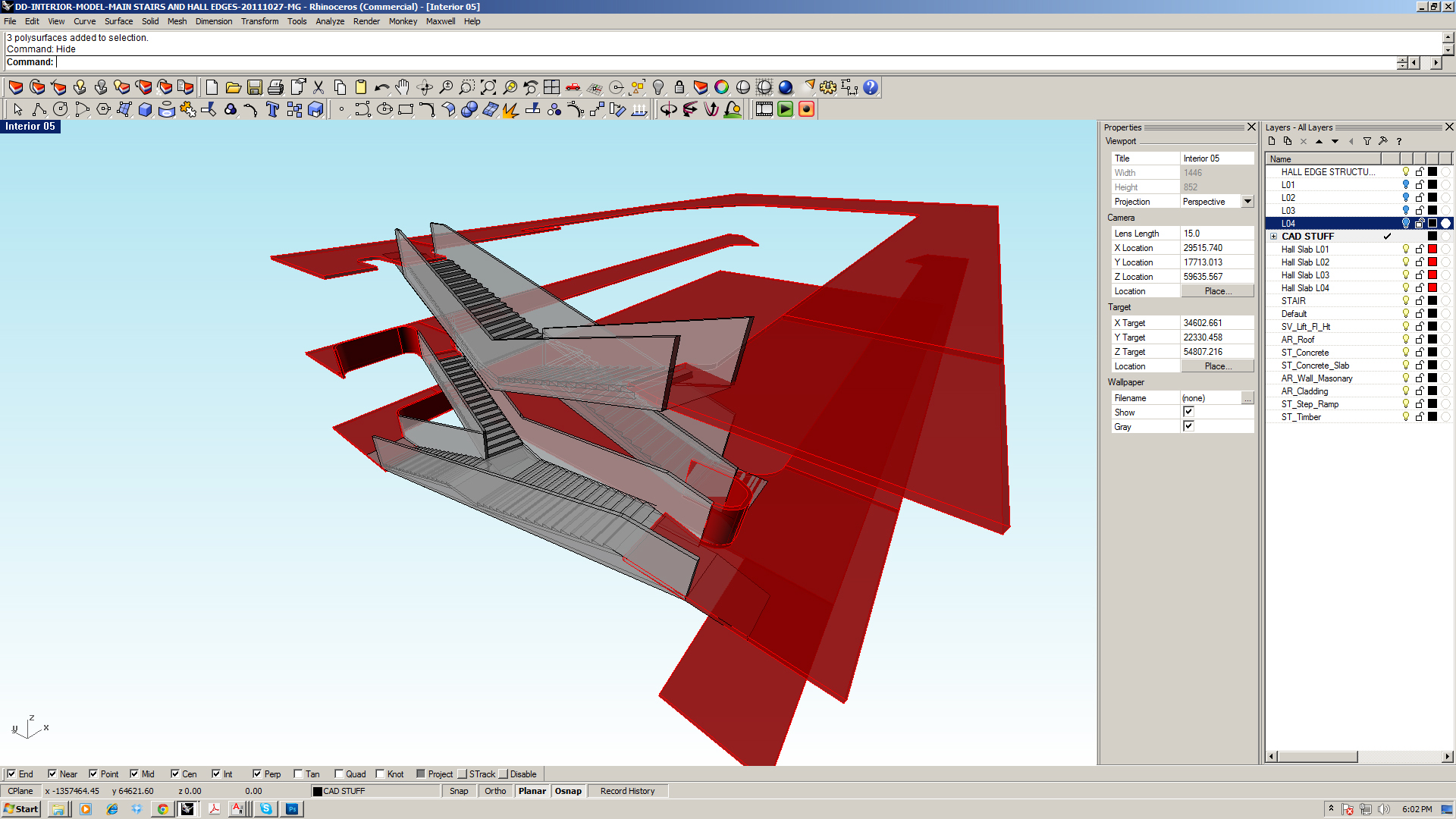Click the New file icon
Screen dimensions: 1456x819
pos(212,87)
